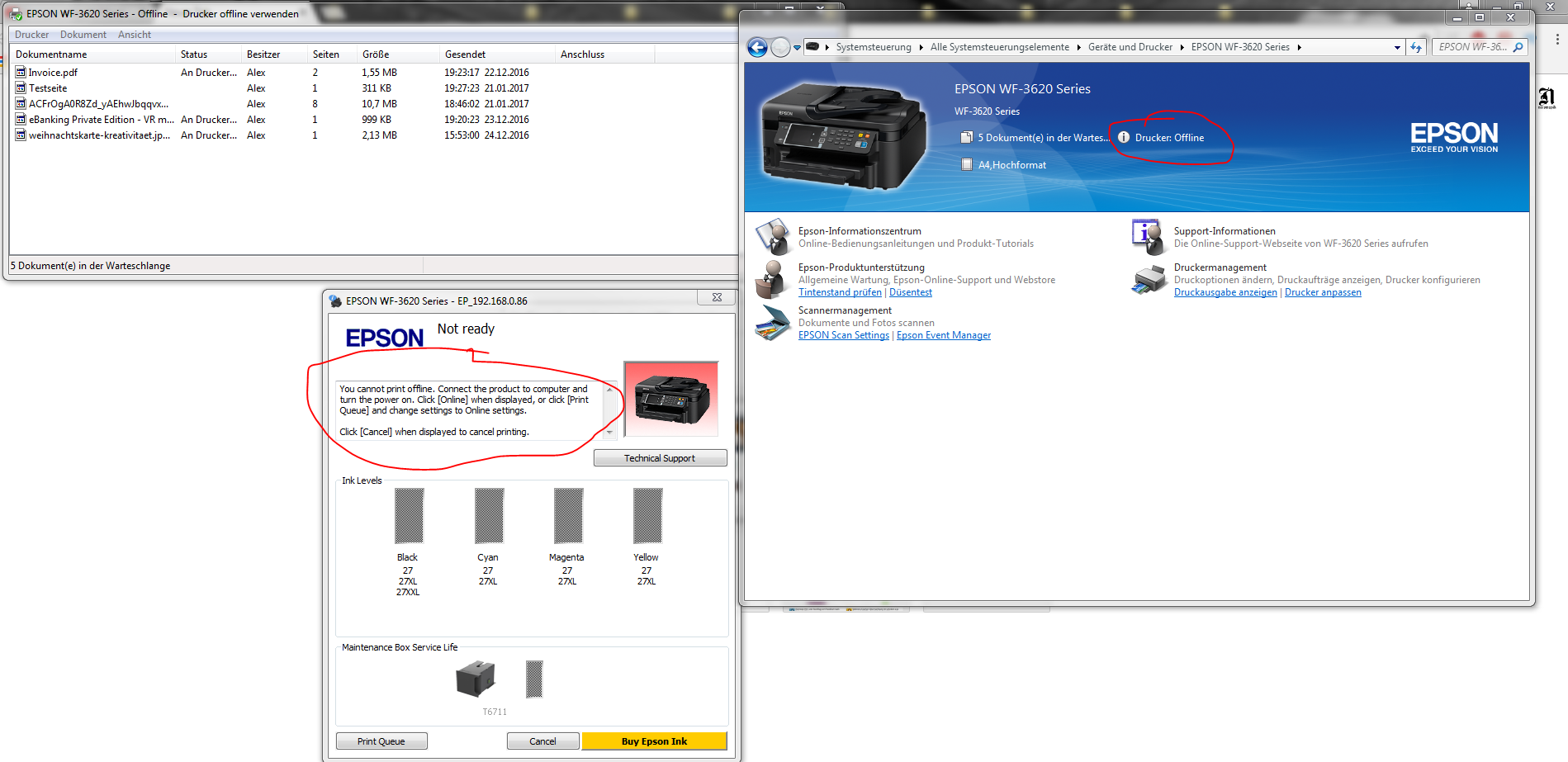Click the Magenta ink level bar
Viewport: 1568px width, 762px height.
[x=568, y=515]
